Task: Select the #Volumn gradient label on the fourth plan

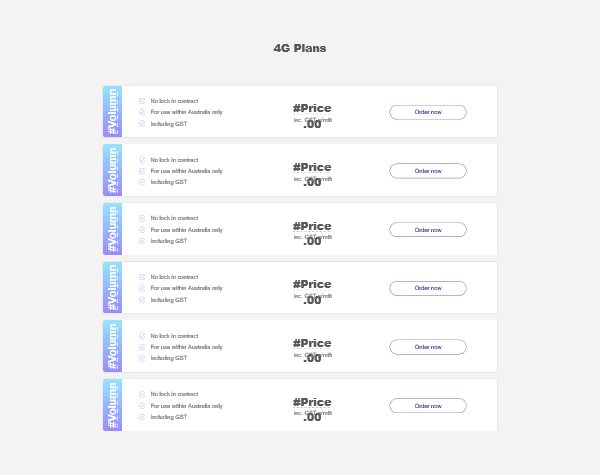Action: click(x=112, y=287)
